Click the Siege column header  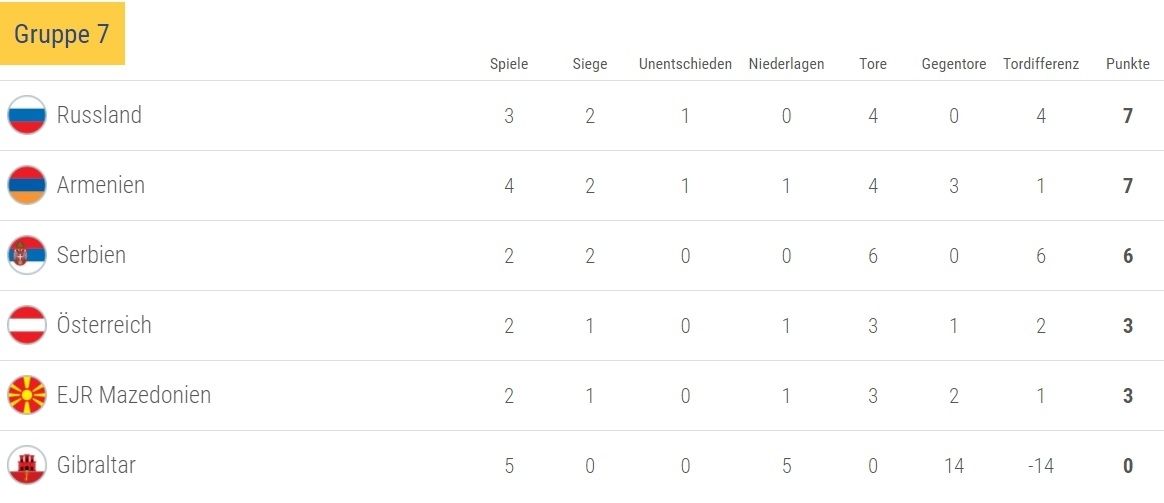590,64
